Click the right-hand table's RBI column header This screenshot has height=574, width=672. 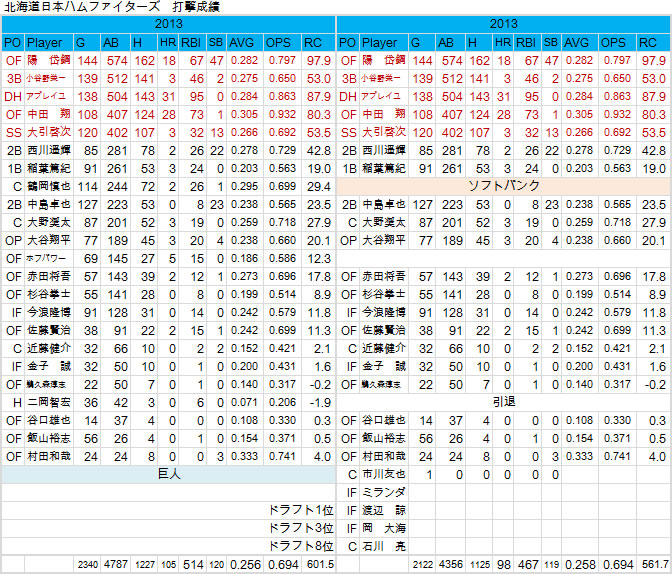coord(528,42)
